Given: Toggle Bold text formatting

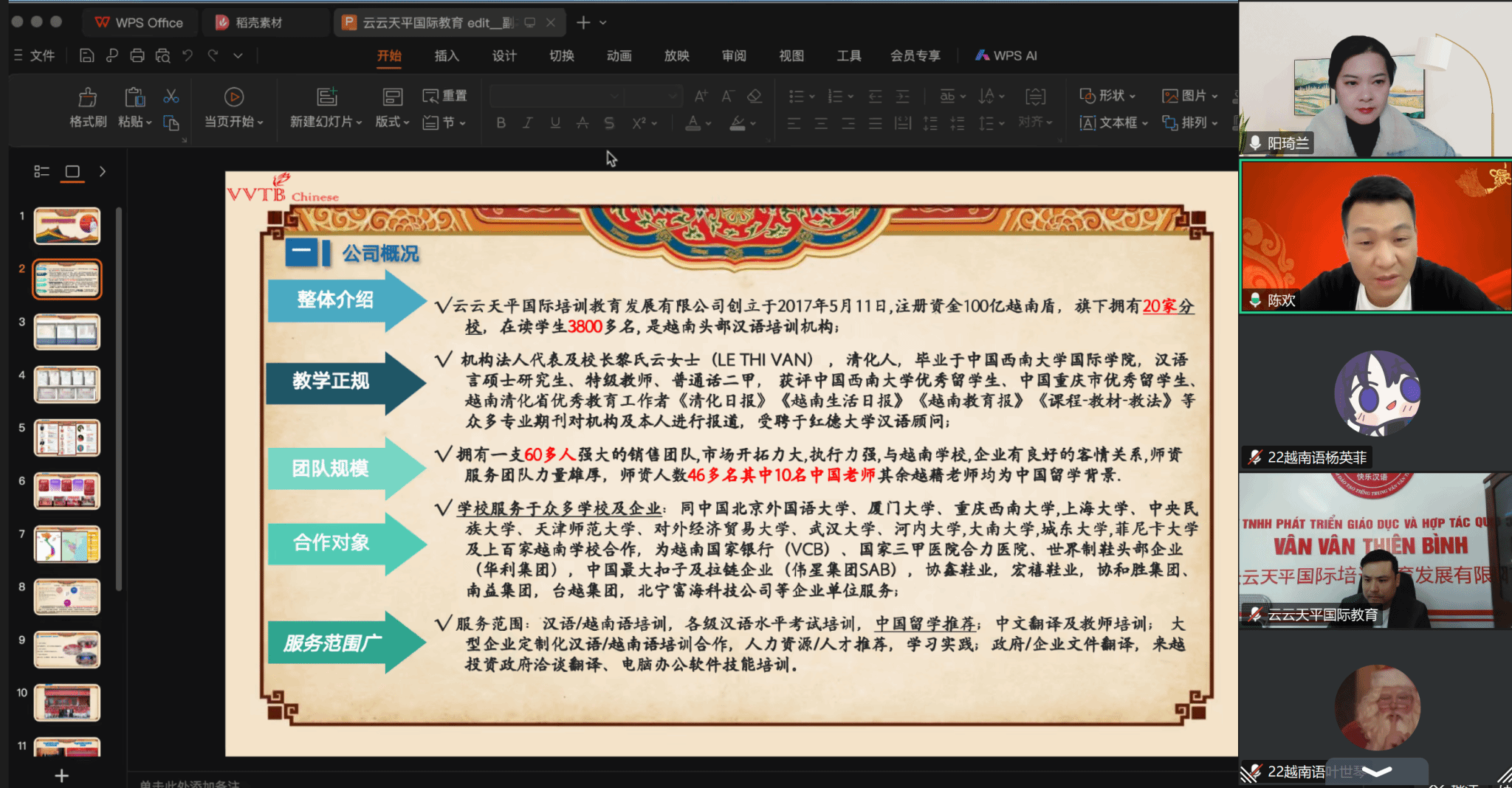Looking at the screenshot, I should [501, 123].
